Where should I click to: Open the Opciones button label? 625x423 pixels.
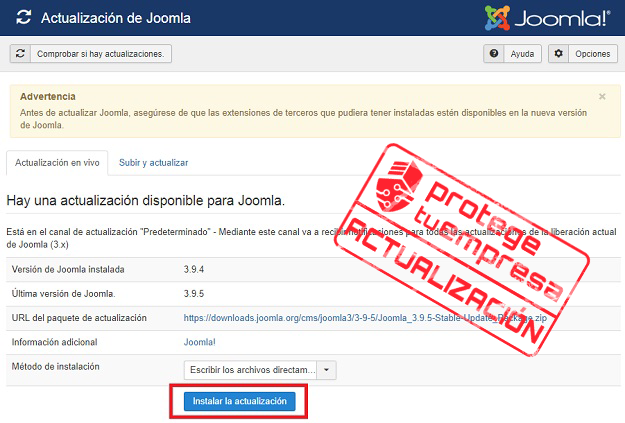tap(592, 54)
